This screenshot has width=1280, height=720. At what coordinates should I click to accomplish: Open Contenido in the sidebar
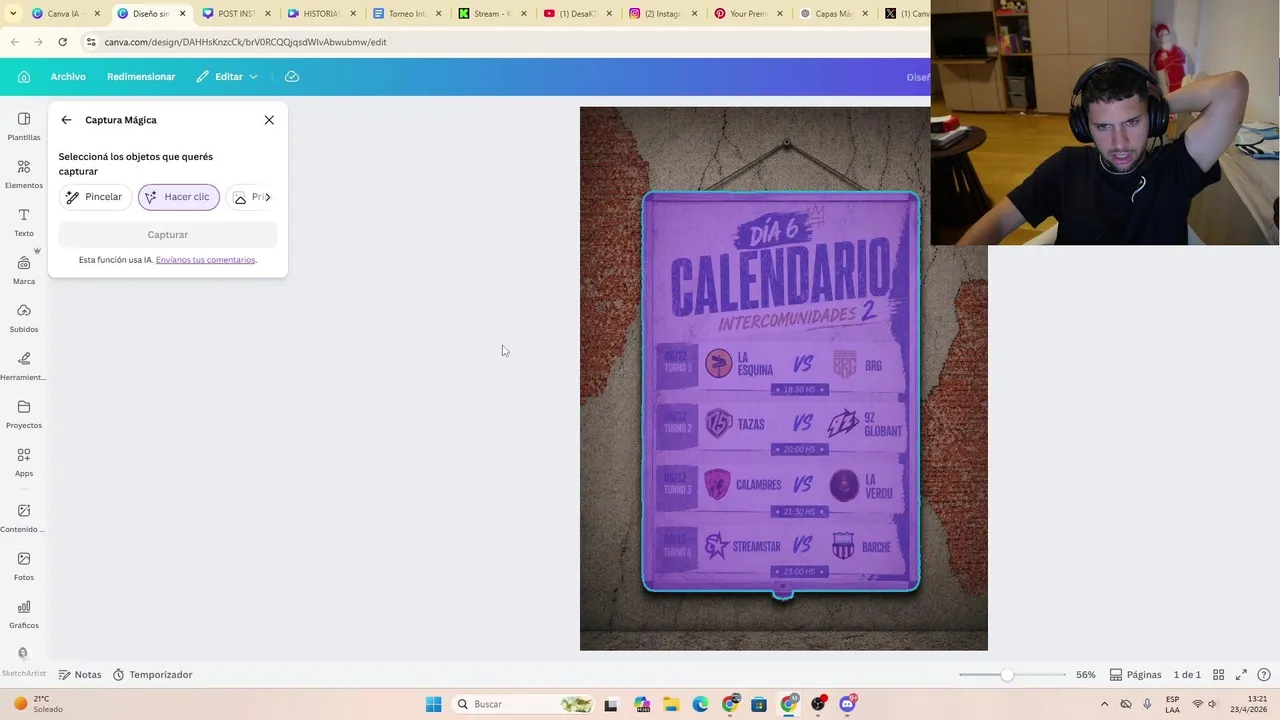click(24, 519)
